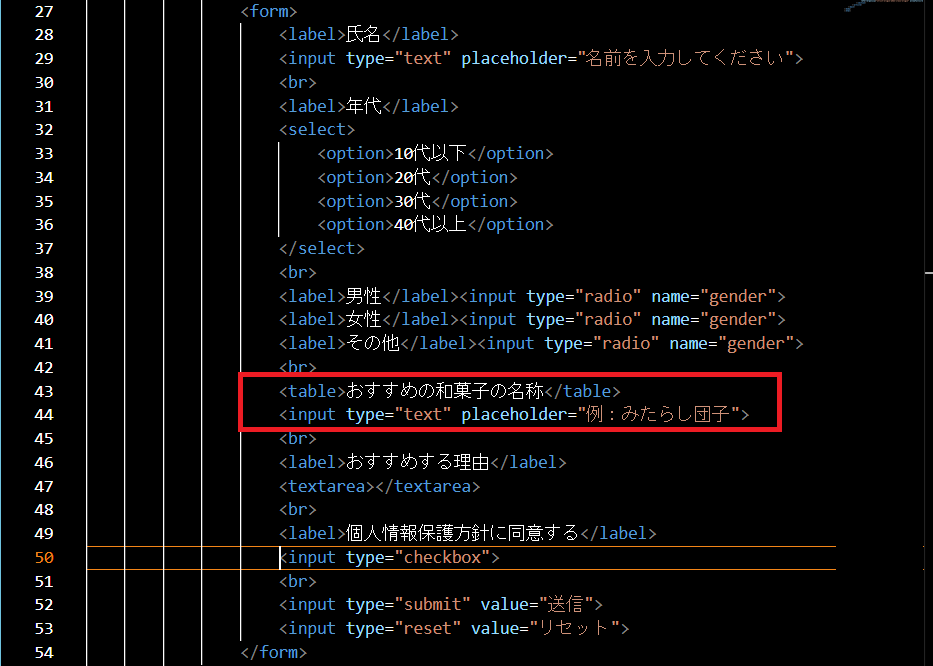Select the opening form tag on line 27
The image size is (933, 666).
click(x=268, y=11)
